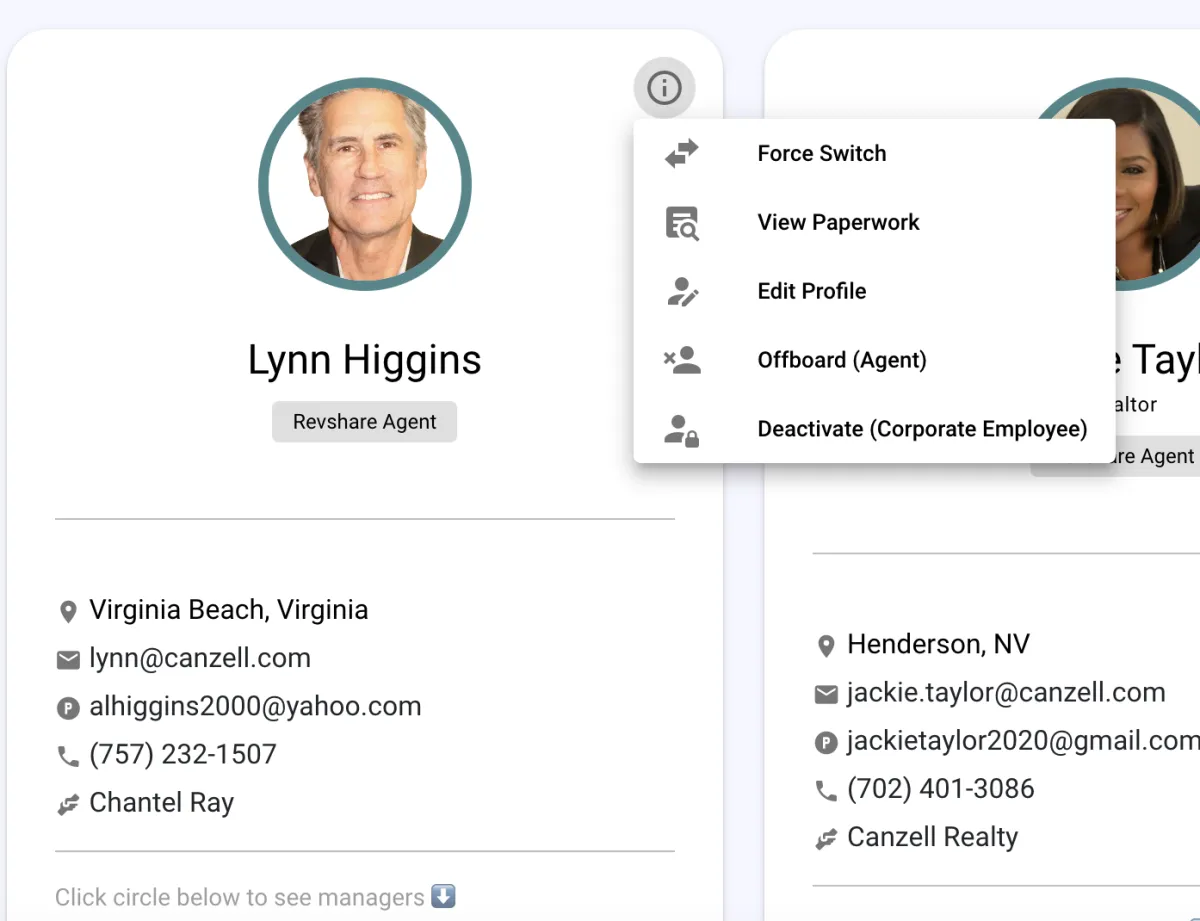Open email link lynn@canzell.com
1200x921 pixels.
pos(200,658)
